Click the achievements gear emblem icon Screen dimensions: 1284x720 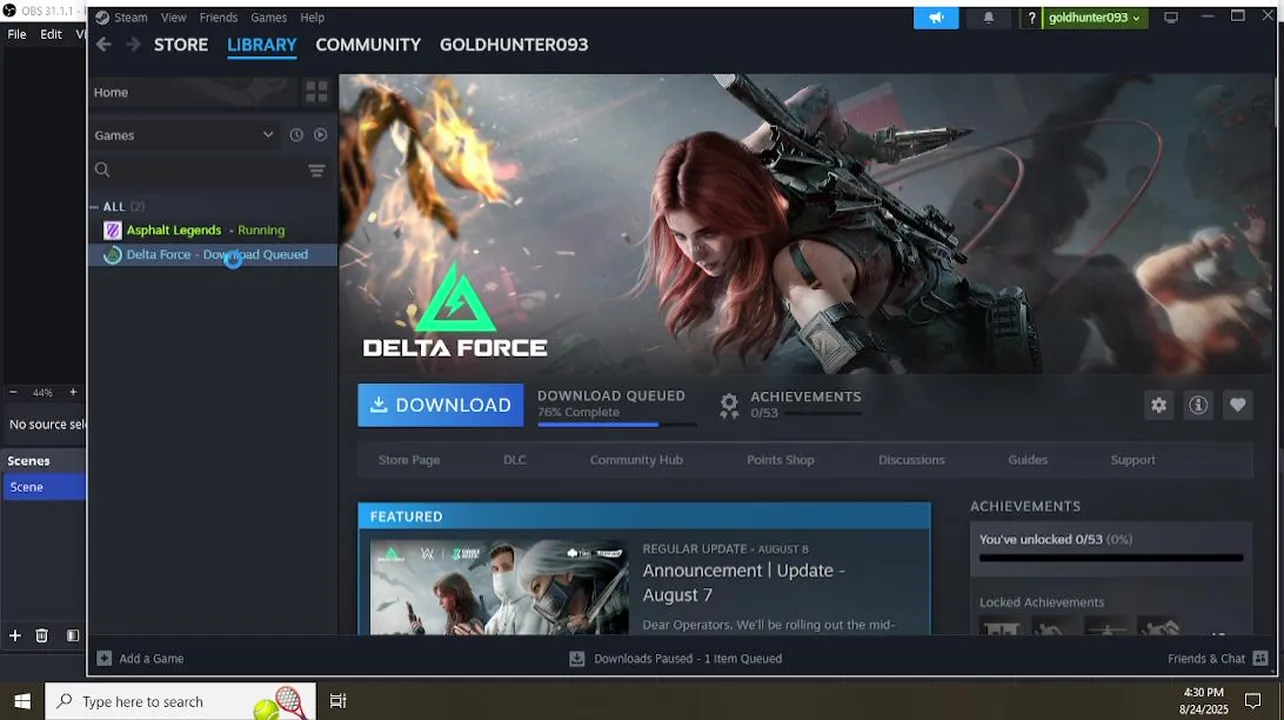[730, 405]
